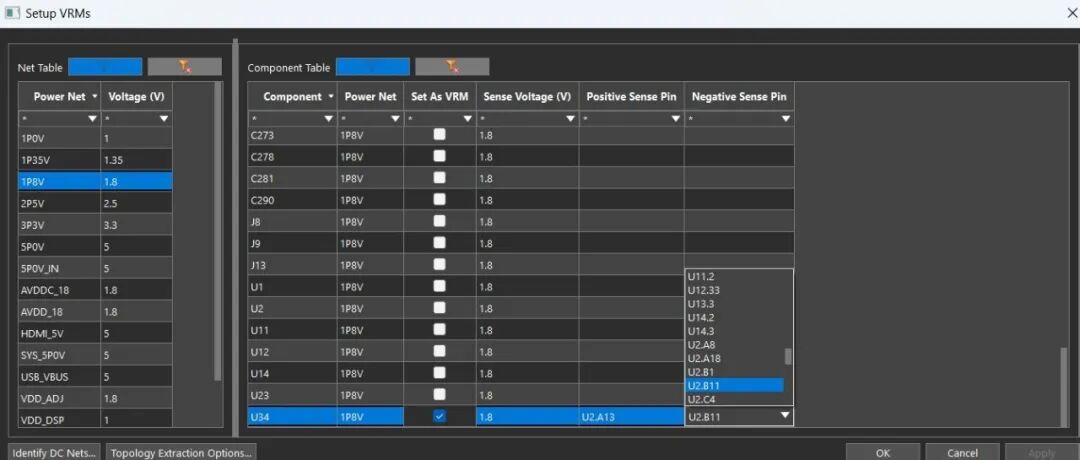The width and height of the screenshot is (1080, 460).
Task: Click the Cancel button
Action: (x=962, y=452)
